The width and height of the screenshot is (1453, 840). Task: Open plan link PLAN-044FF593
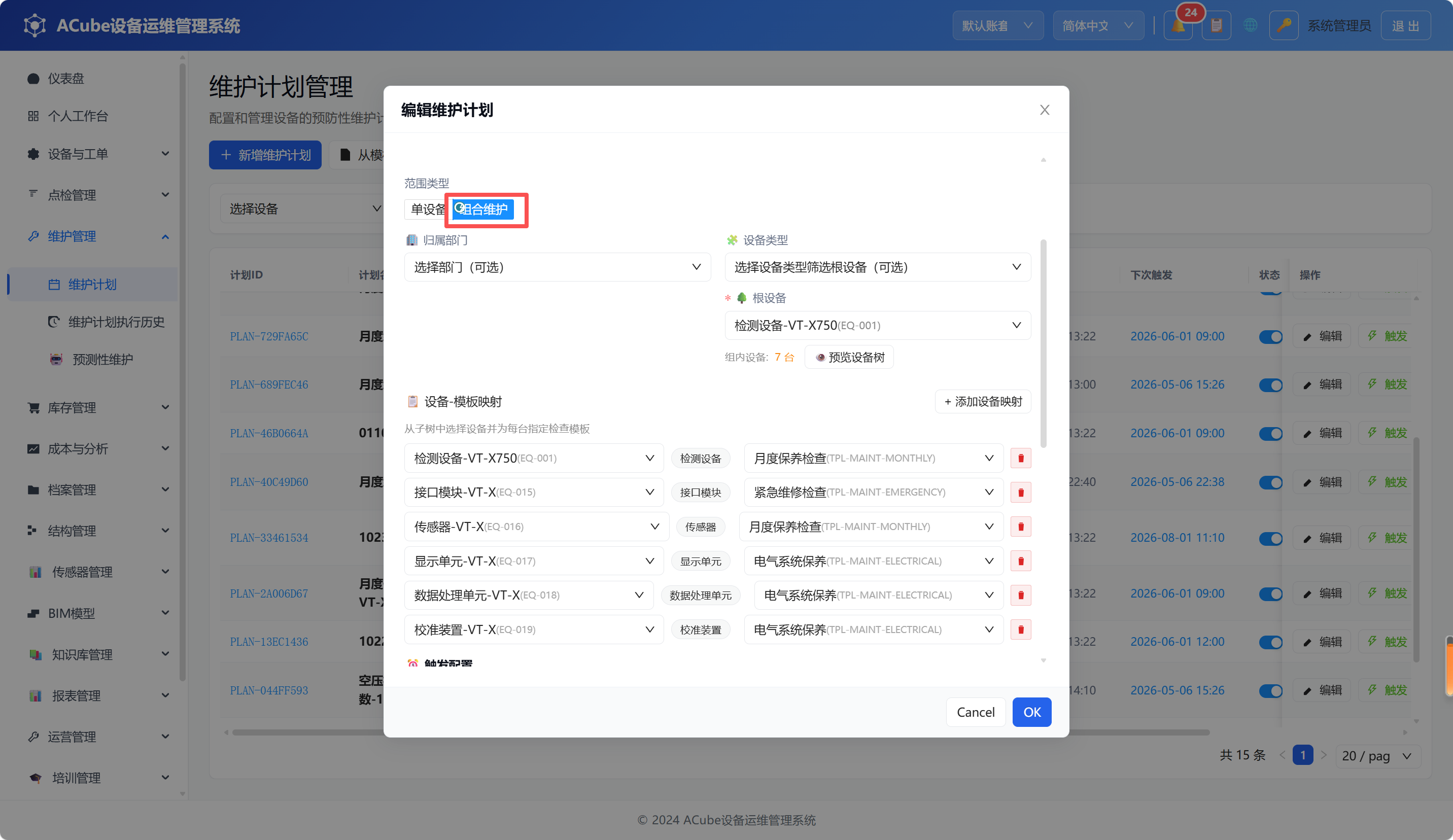point(269,690)
